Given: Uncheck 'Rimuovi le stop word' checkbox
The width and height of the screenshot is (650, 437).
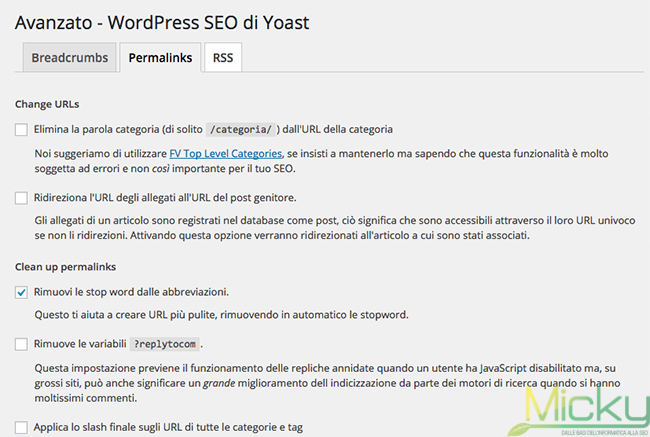Looking at the screenshot, I should 21,292.
